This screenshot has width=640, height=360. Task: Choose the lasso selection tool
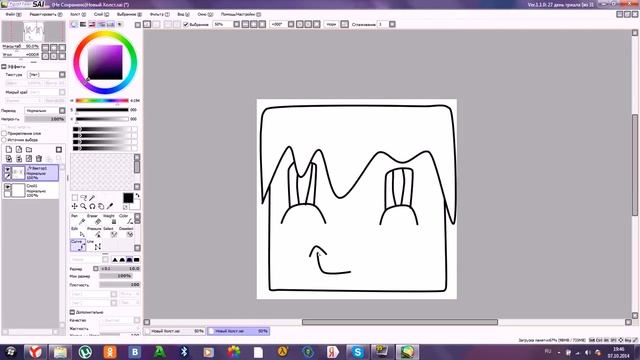[x=83, y=198]
